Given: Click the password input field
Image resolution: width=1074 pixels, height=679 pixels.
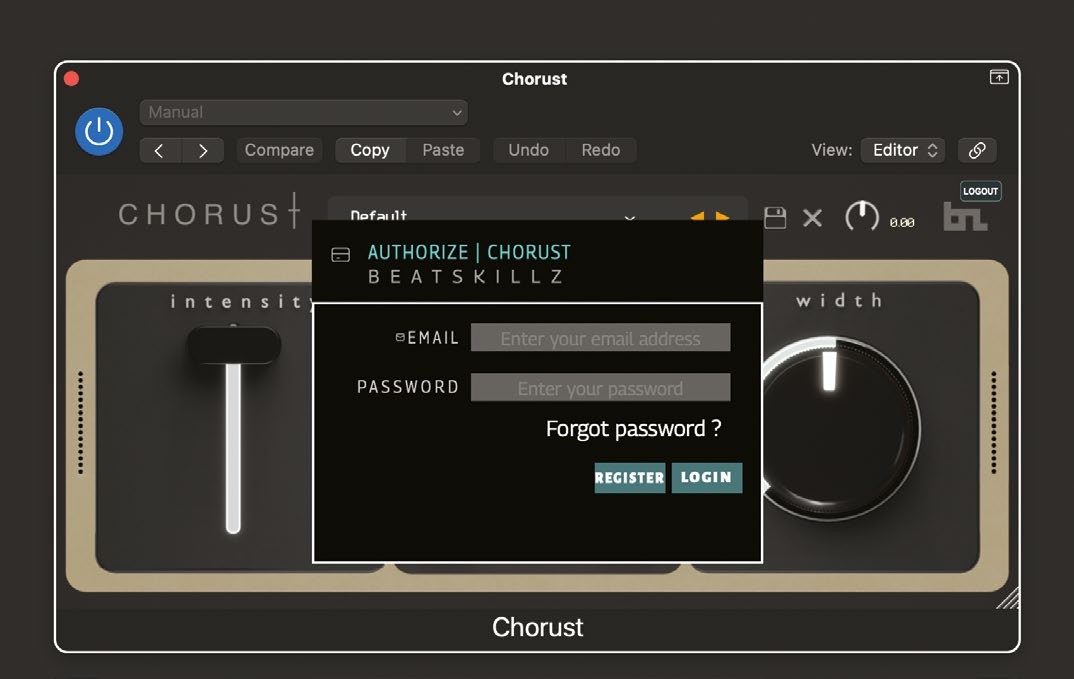Looking at the screenshot, I should [x=601, y=388].
